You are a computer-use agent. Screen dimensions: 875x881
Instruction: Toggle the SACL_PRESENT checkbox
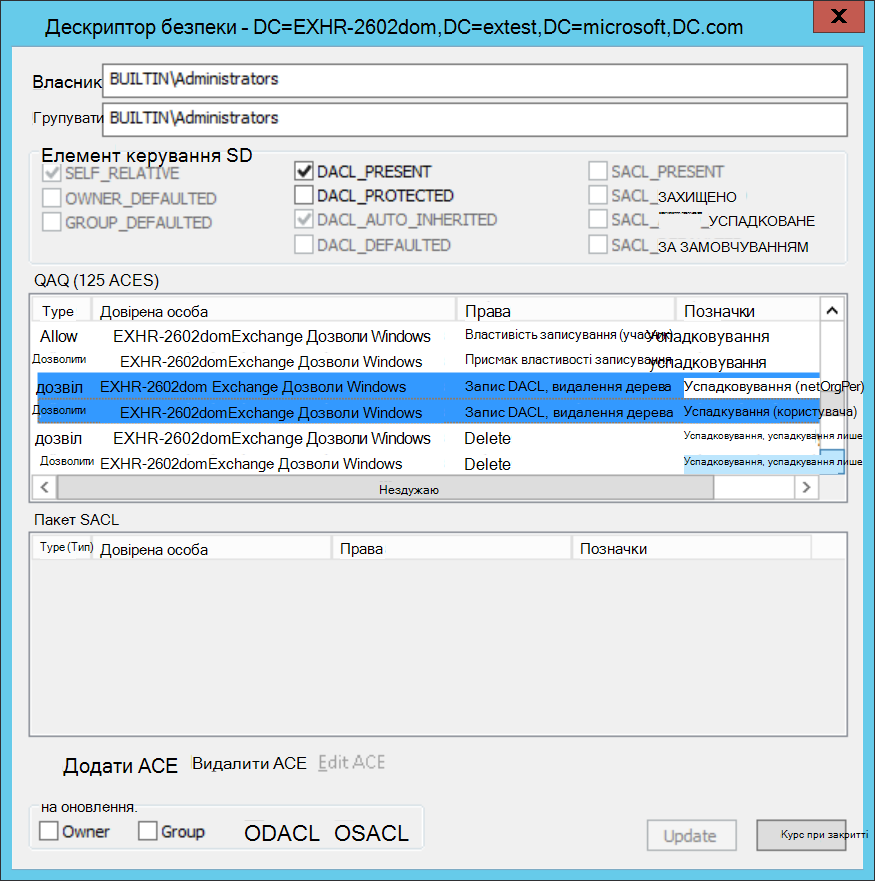coord(598,171)
